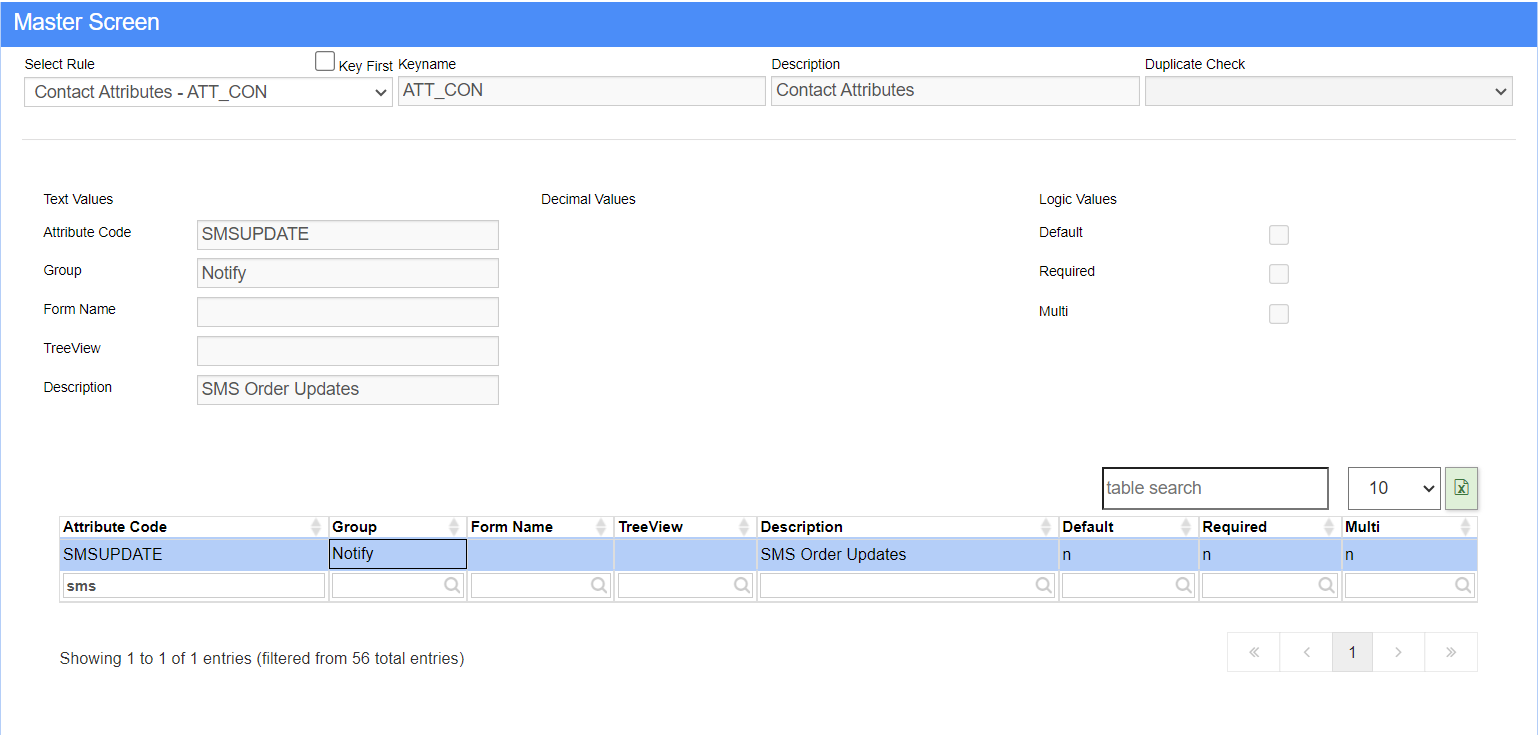Click the Attribute Code filter containing sms
This screenshot has height=735, width=1540.
pos(193,586)
